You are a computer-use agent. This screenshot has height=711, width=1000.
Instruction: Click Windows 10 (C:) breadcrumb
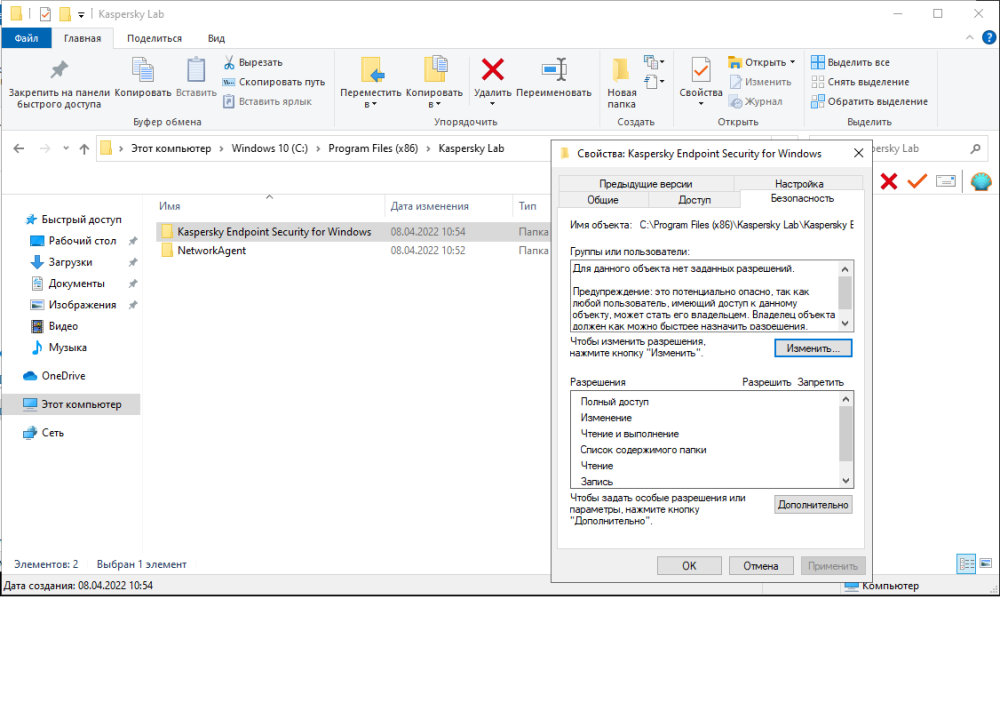[x=270, y=148]
